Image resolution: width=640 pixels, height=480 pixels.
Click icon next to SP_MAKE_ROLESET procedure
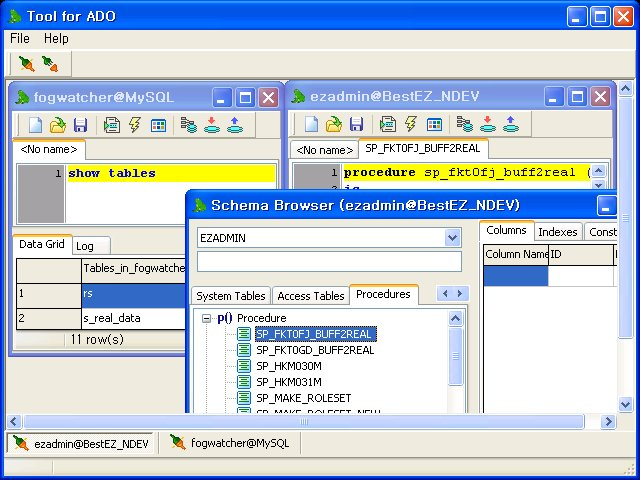pos(244,398)
